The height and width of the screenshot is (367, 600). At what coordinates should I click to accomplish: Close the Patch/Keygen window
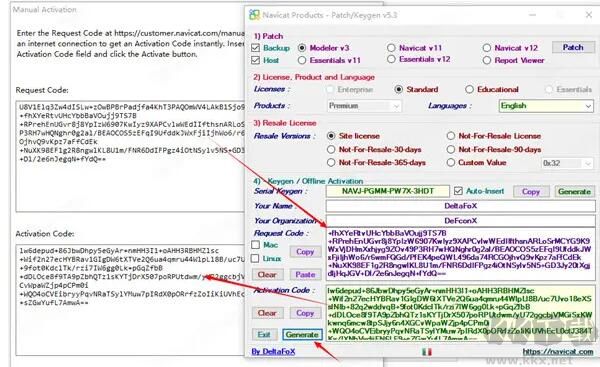pyautogui.click(x=589, y=15)
